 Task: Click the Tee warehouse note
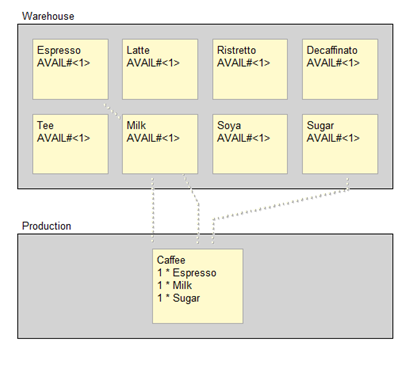tap(70, 144)
